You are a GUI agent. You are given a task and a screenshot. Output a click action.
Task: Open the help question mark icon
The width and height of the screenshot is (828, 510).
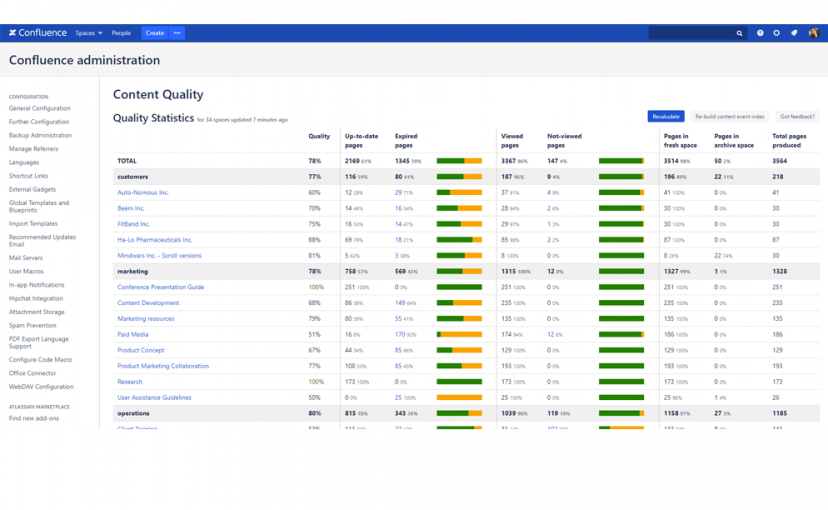point(760,33)
